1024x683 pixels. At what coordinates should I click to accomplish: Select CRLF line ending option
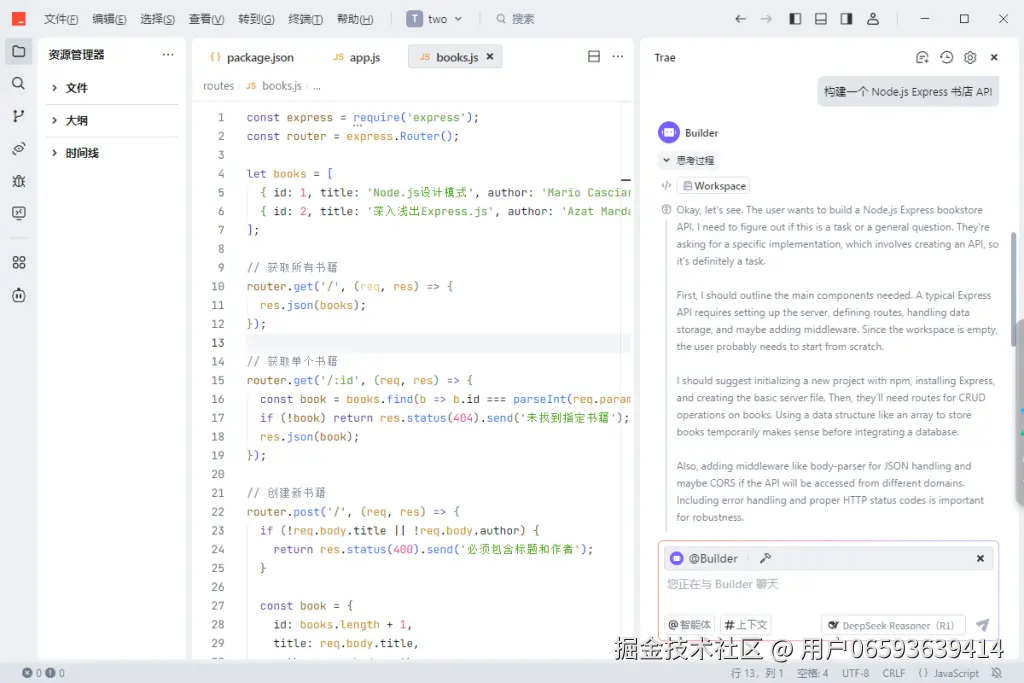coord(893,673)
